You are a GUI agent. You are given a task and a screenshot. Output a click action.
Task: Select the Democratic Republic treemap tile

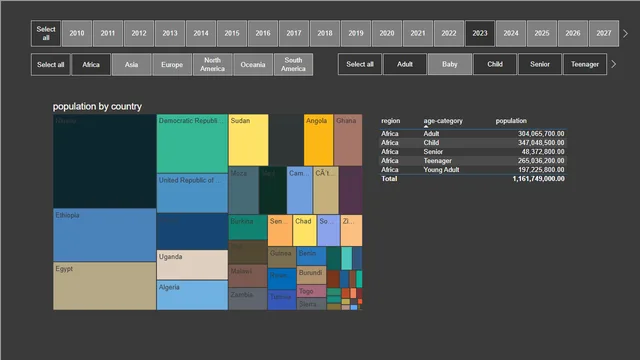(x=192, y=144)
